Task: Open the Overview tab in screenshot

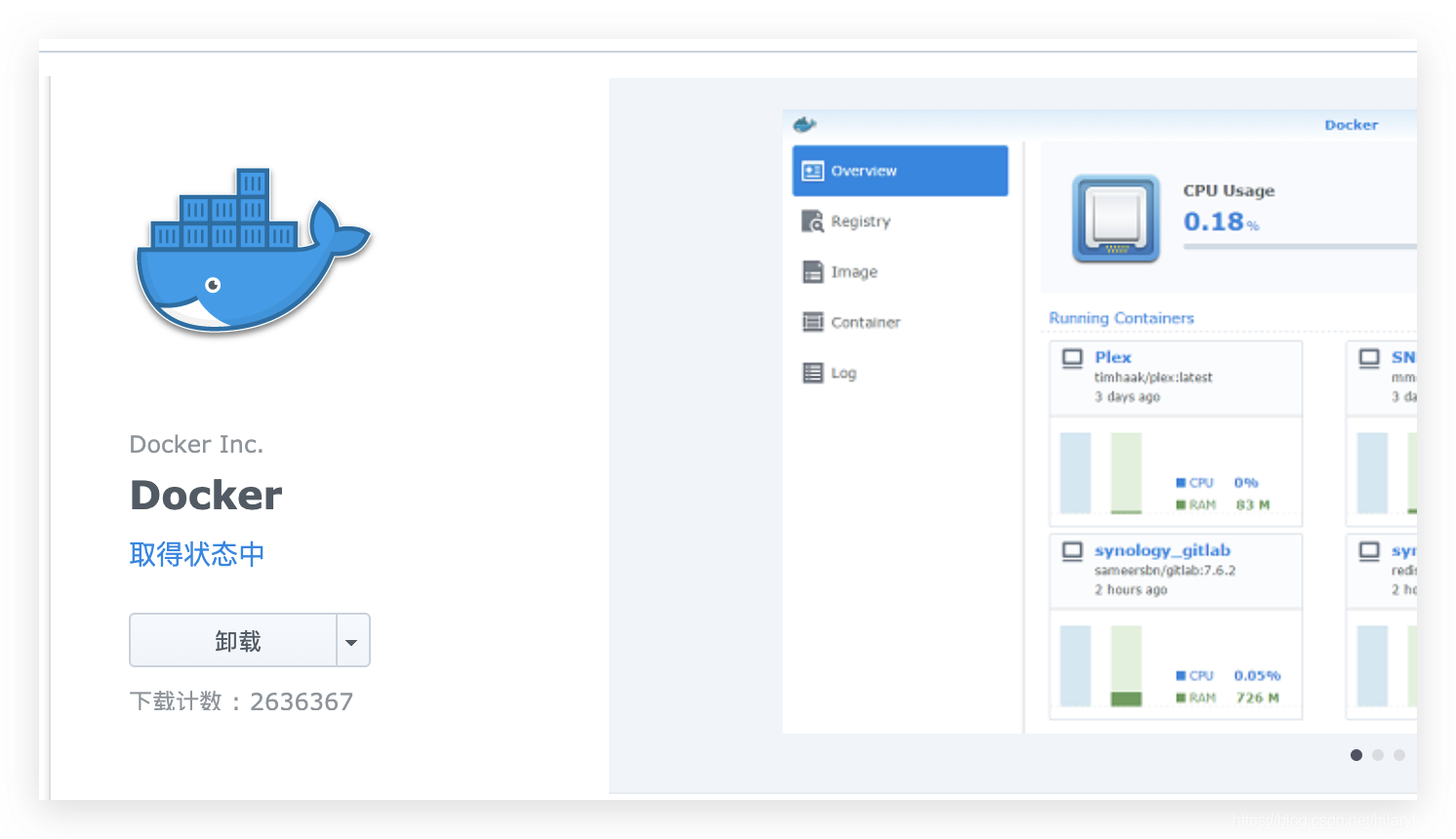Action: tap(900, 171)
